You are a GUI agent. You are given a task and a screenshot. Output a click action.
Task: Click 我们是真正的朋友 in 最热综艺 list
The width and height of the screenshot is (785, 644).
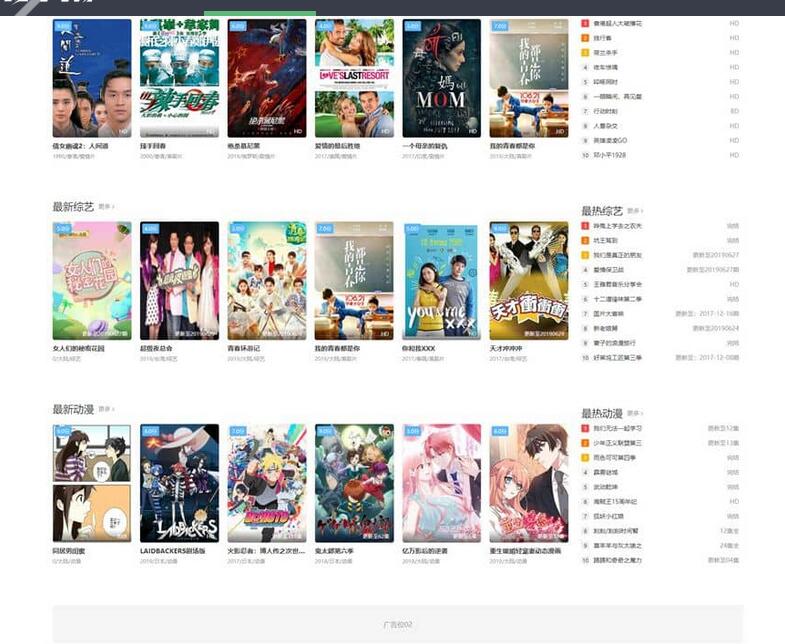coord(618,255)
